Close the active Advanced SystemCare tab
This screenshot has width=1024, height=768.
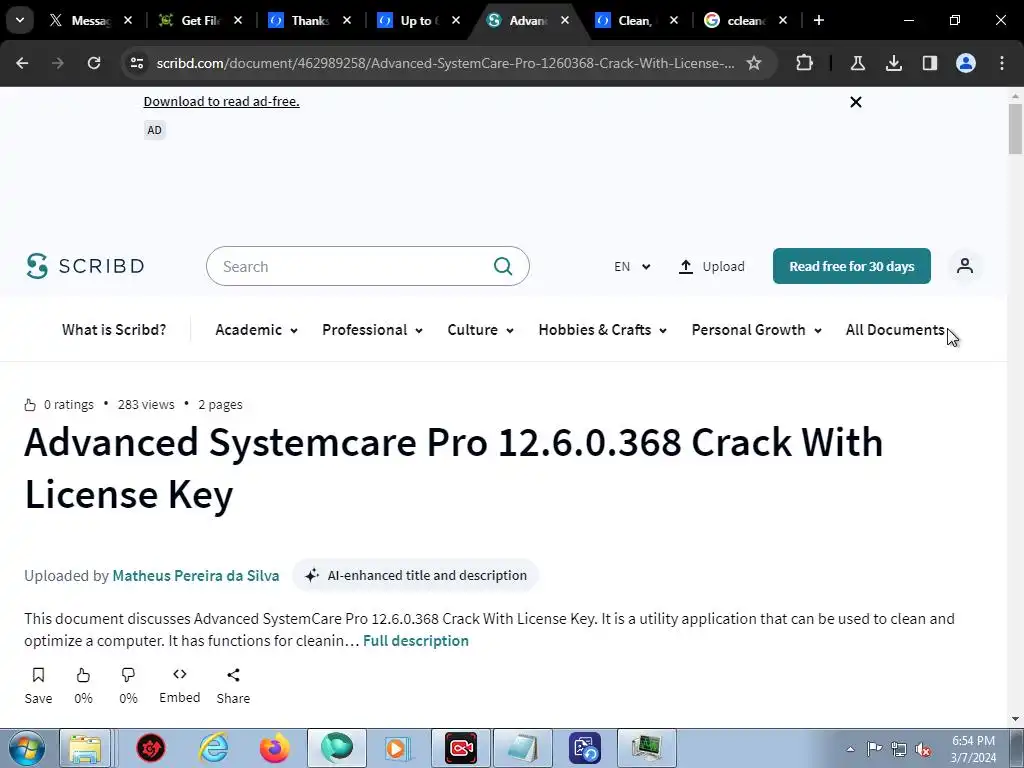565,20
